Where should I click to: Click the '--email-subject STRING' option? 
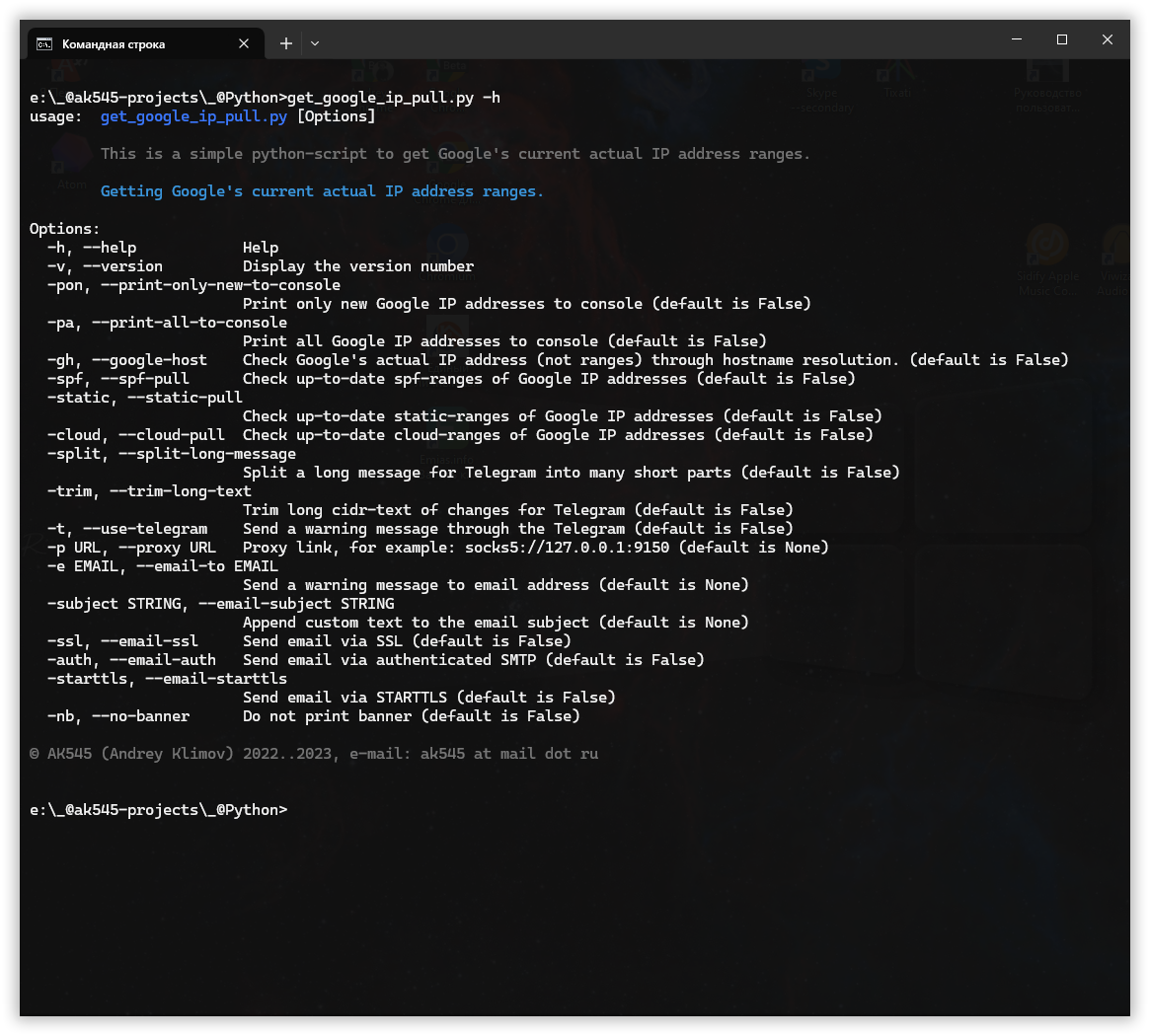point(296,604)
